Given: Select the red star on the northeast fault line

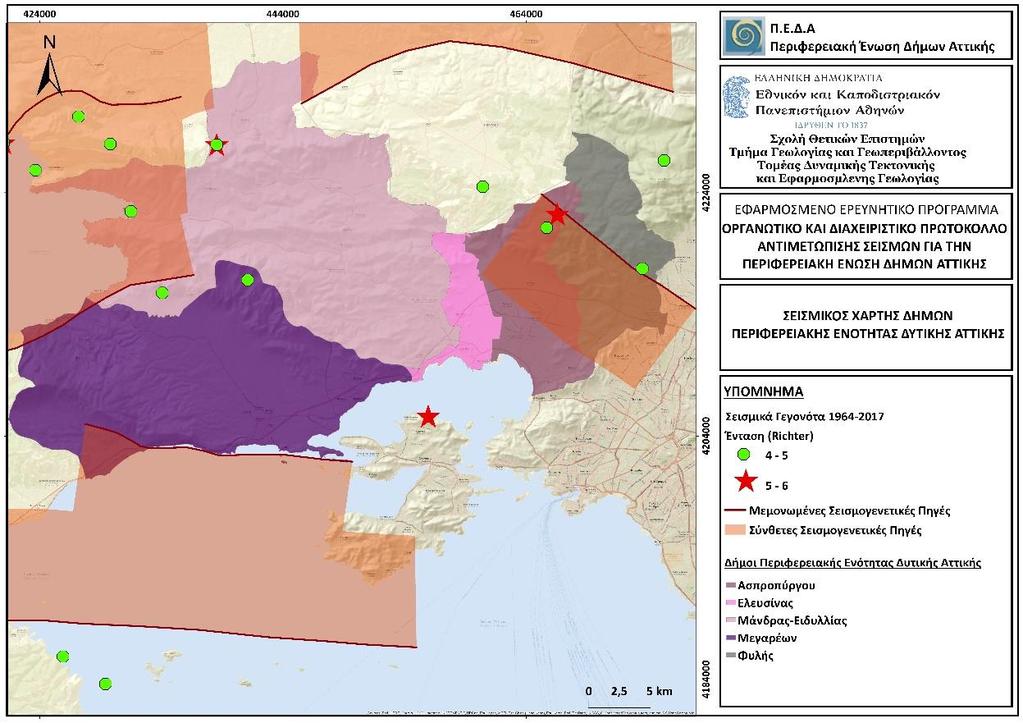Looking at the screenshot, I should tap(557, 214).
